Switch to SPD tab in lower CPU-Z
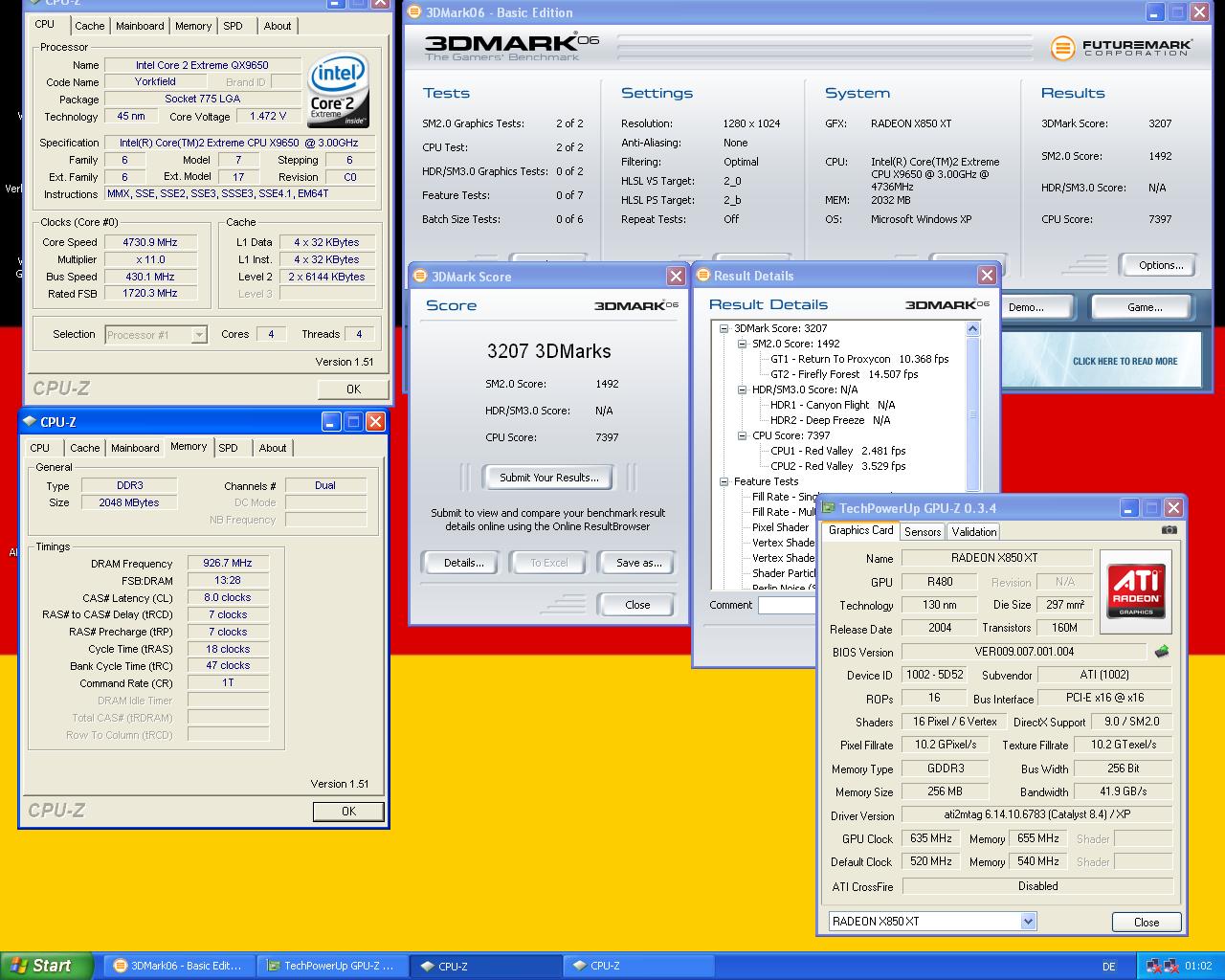This screenshot has height=980, width=1225. 228,448
